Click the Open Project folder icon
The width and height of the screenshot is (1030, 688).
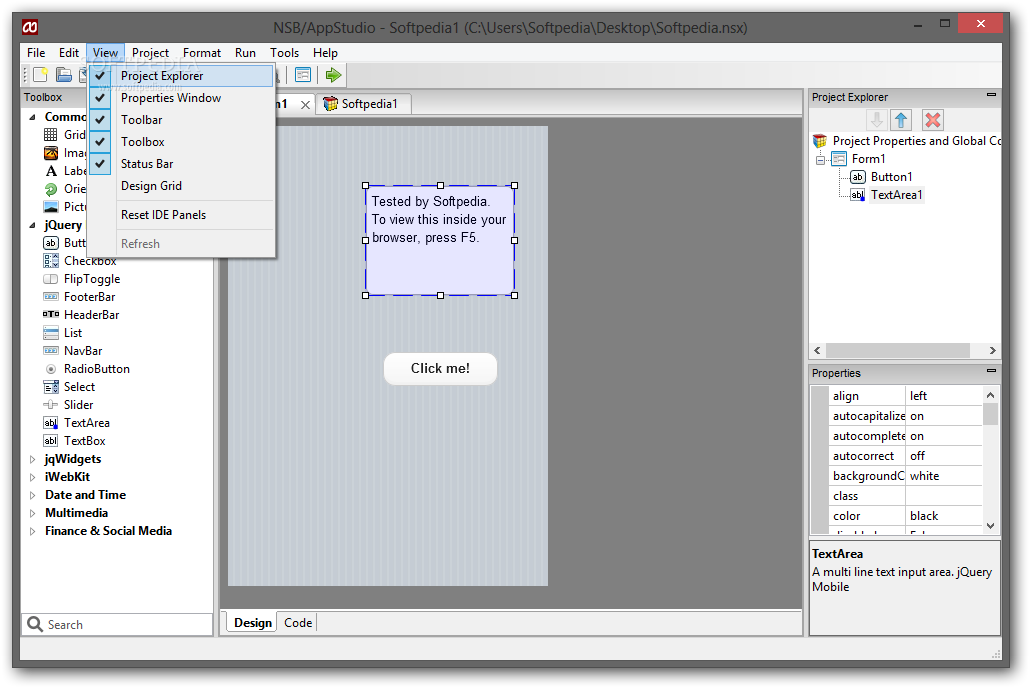64,75
